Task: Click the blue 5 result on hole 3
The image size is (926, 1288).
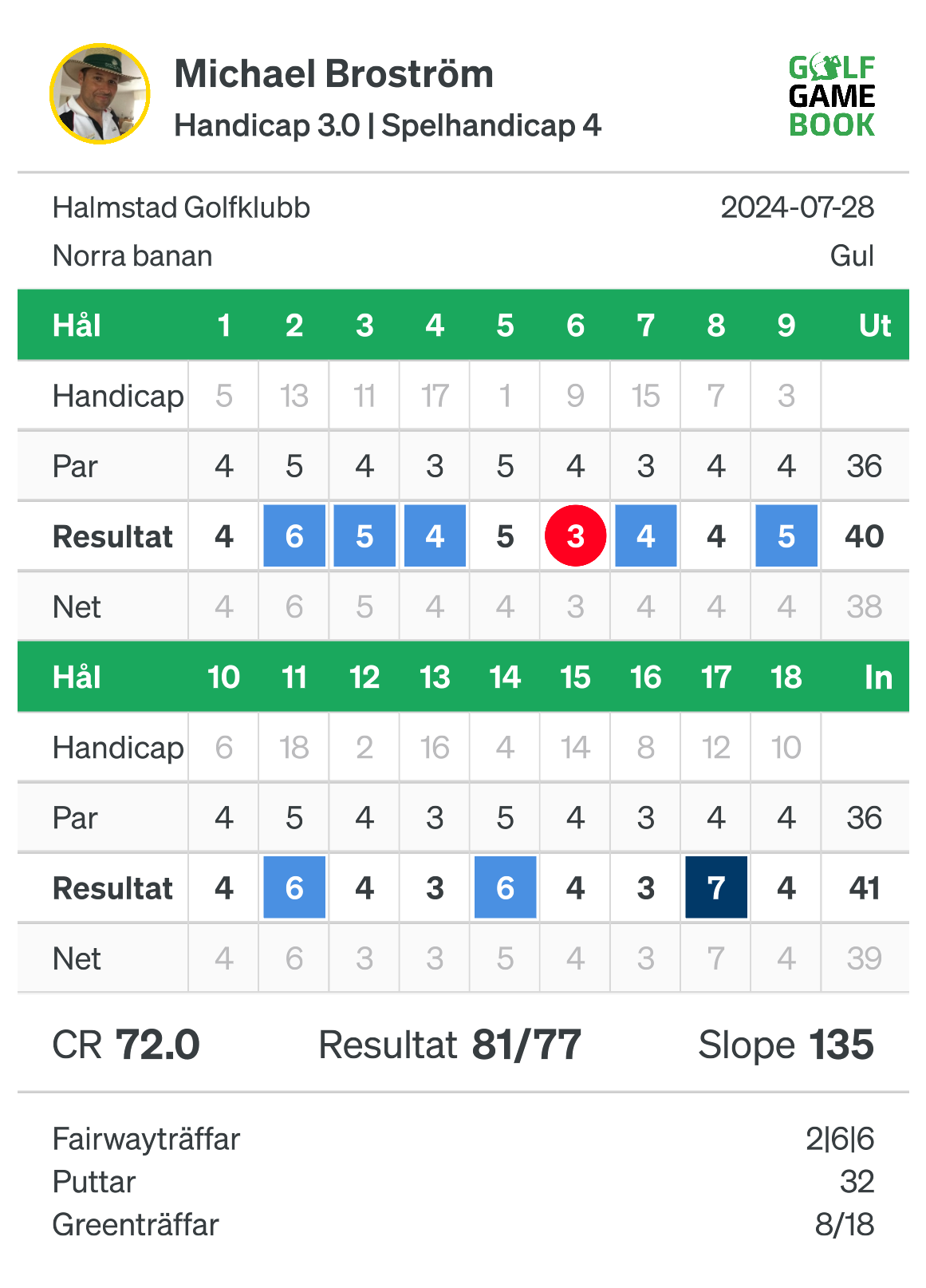Action: click(x=364, y=536)
